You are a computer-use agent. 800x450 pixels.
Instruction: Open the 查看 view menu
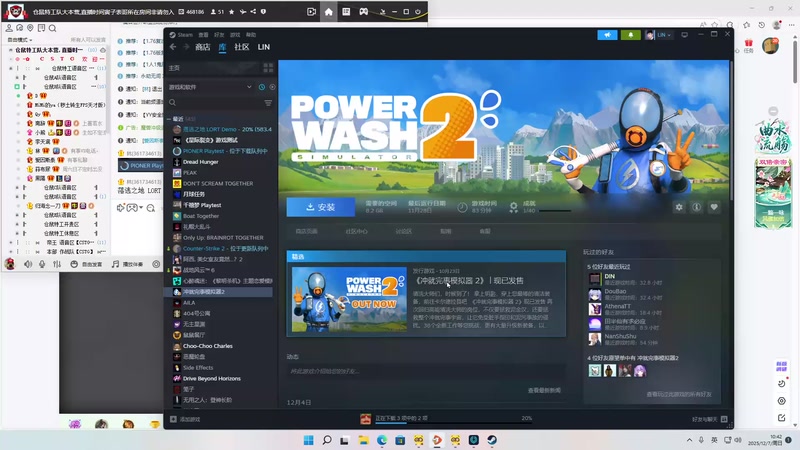[x=203, y=35]
